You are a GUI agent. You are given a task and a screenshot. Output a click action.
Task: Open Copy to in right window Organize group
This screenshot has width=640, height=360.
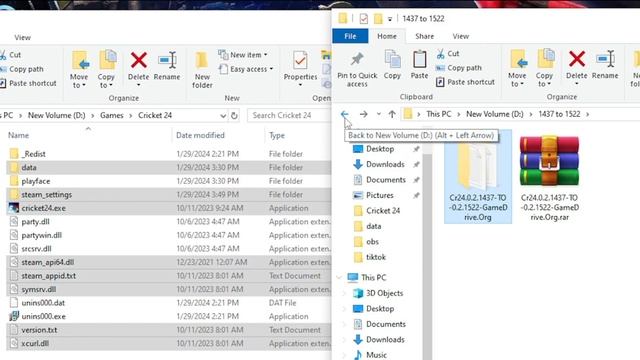click(544, 69)
